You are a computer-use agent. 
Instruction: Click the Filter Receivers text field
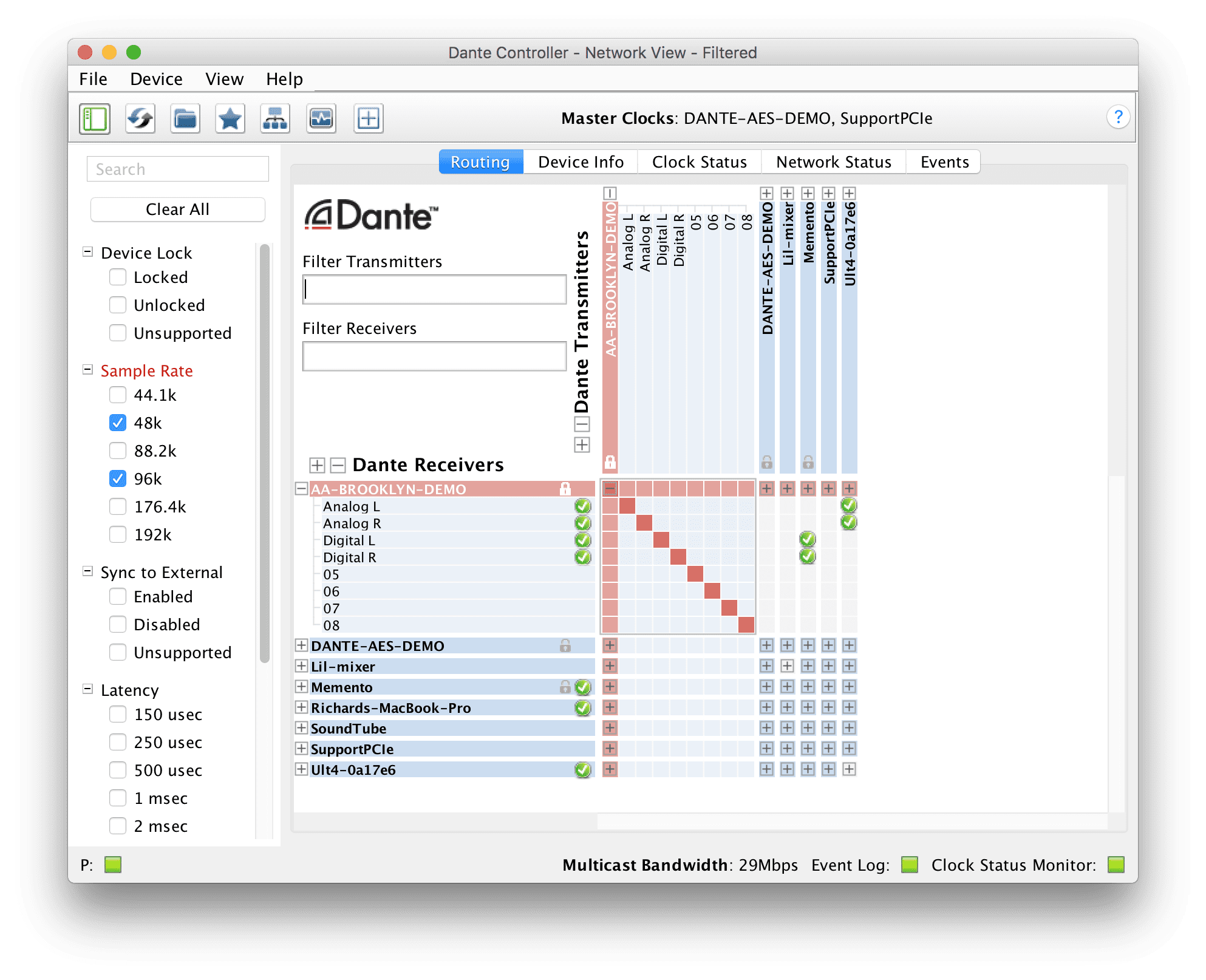(434, 356)
